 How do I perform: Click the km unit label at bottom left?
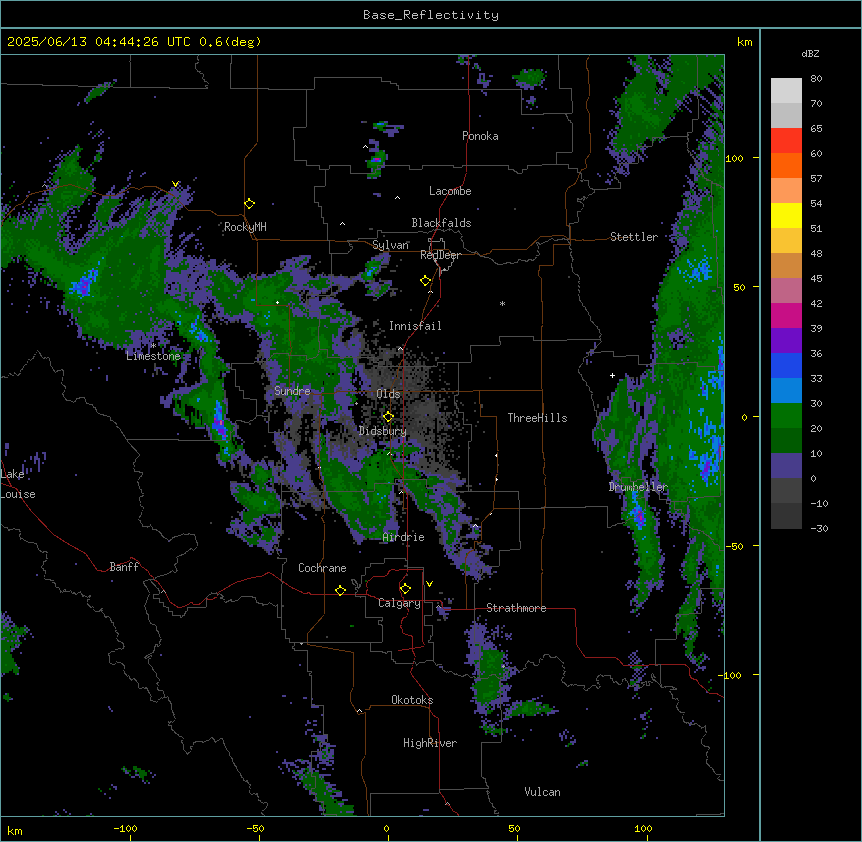pos(15,831)
